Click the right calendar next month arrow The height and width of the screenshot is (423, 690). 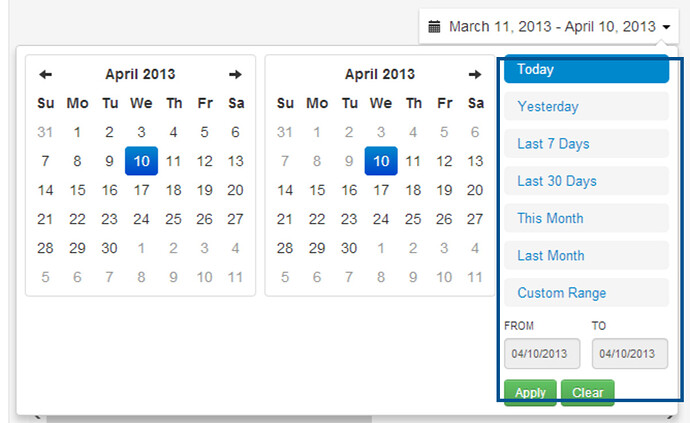tap(475, 74)
